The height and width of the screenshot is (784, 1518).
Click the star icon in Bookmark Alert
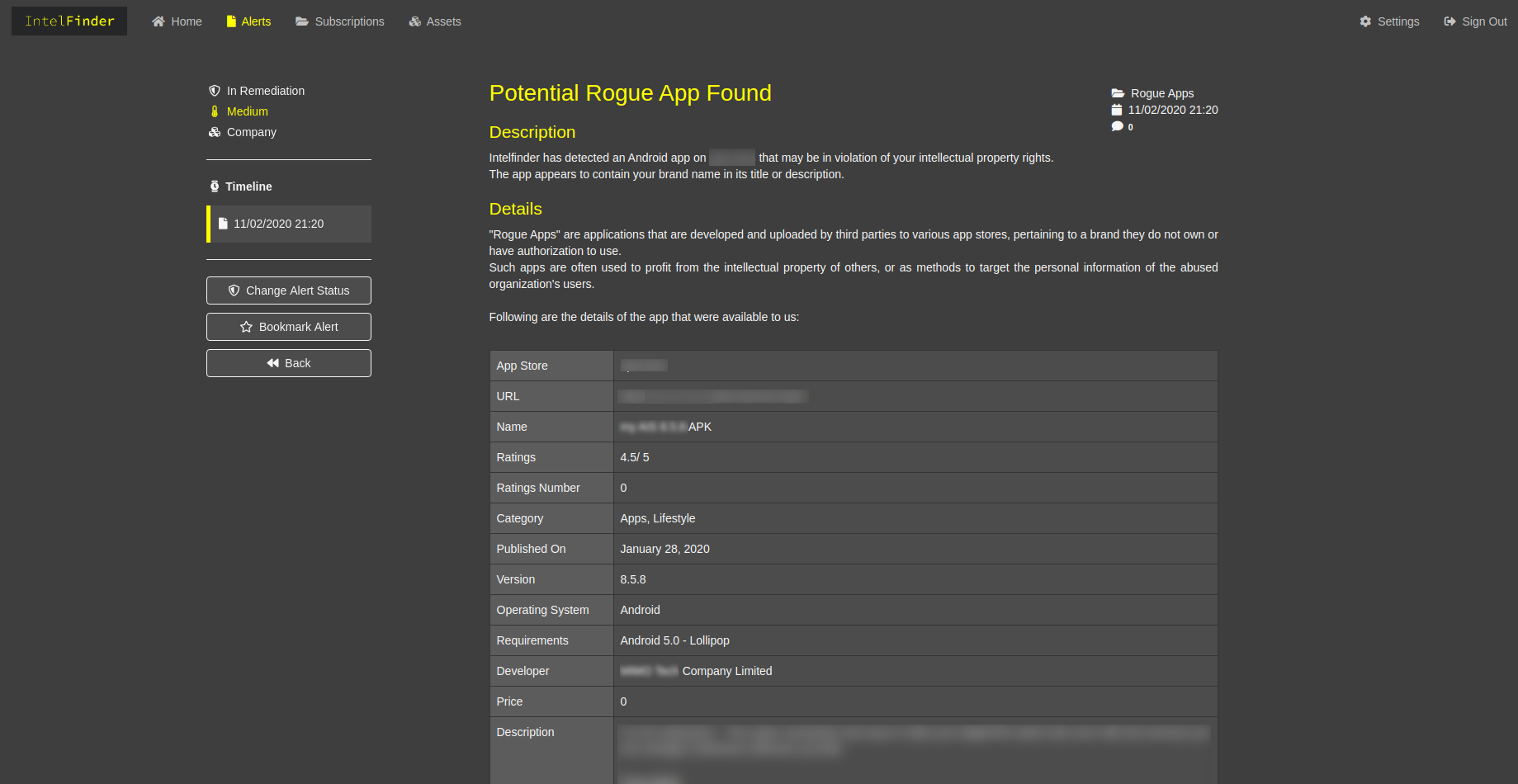[x=246, y=327]
